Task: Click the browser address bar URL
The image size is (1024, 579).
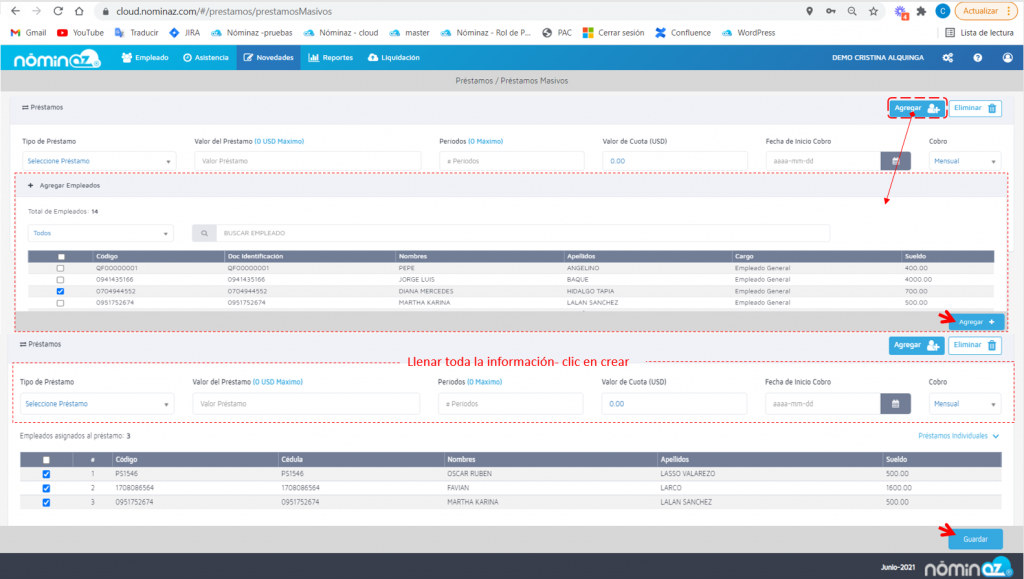Action: point(224,11)
